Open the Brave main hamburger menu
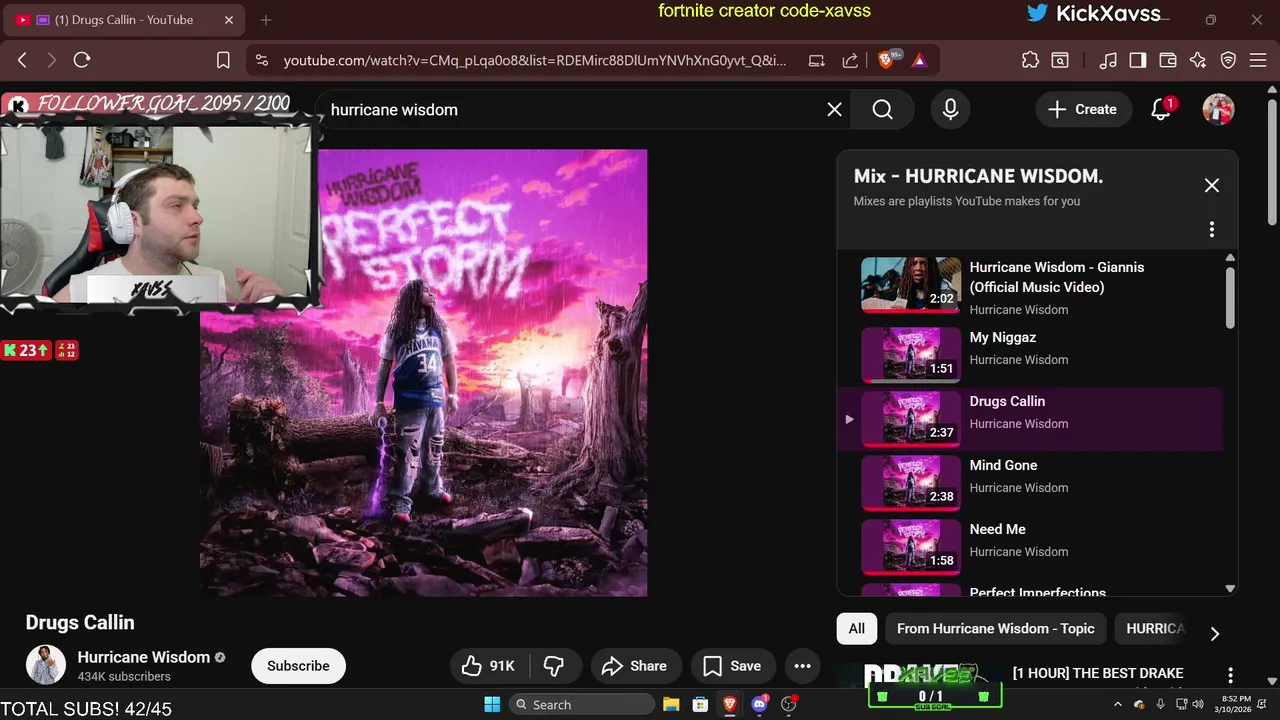 (x=1258, y=60)
